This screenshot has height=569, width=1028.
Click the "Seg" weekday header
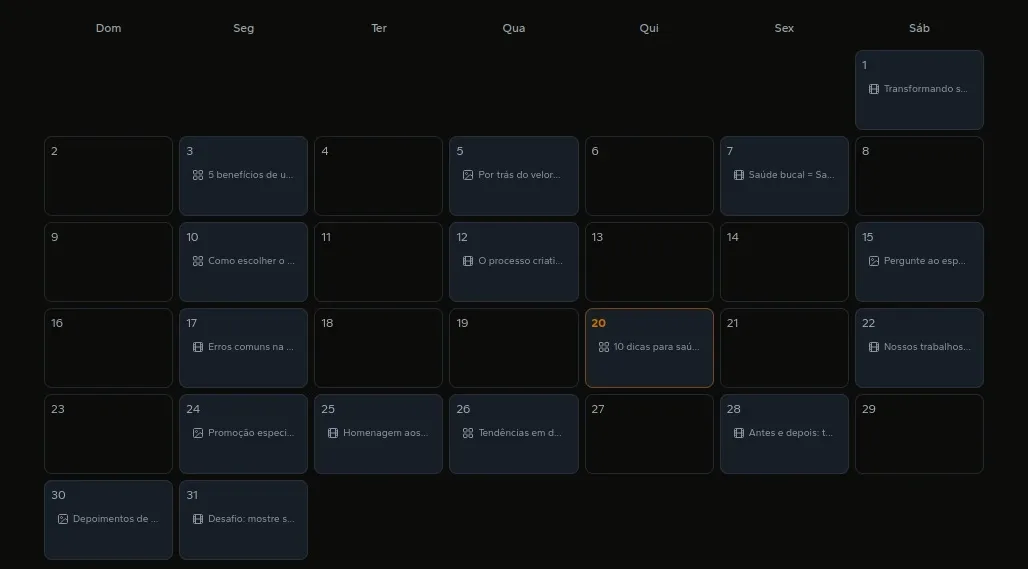tap(243, 28)
